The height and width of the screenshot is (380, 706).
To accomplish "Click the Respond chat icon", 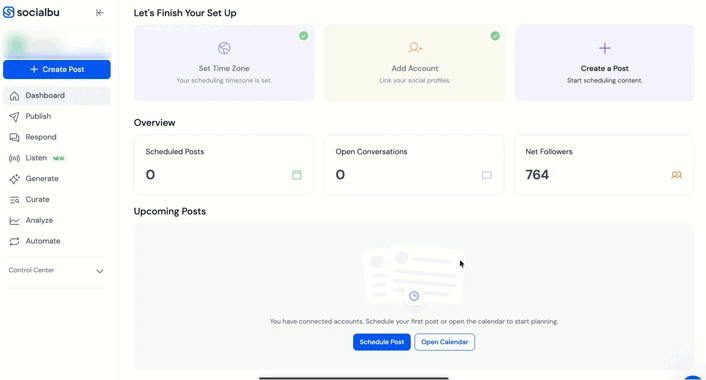I will coord(14,137).
